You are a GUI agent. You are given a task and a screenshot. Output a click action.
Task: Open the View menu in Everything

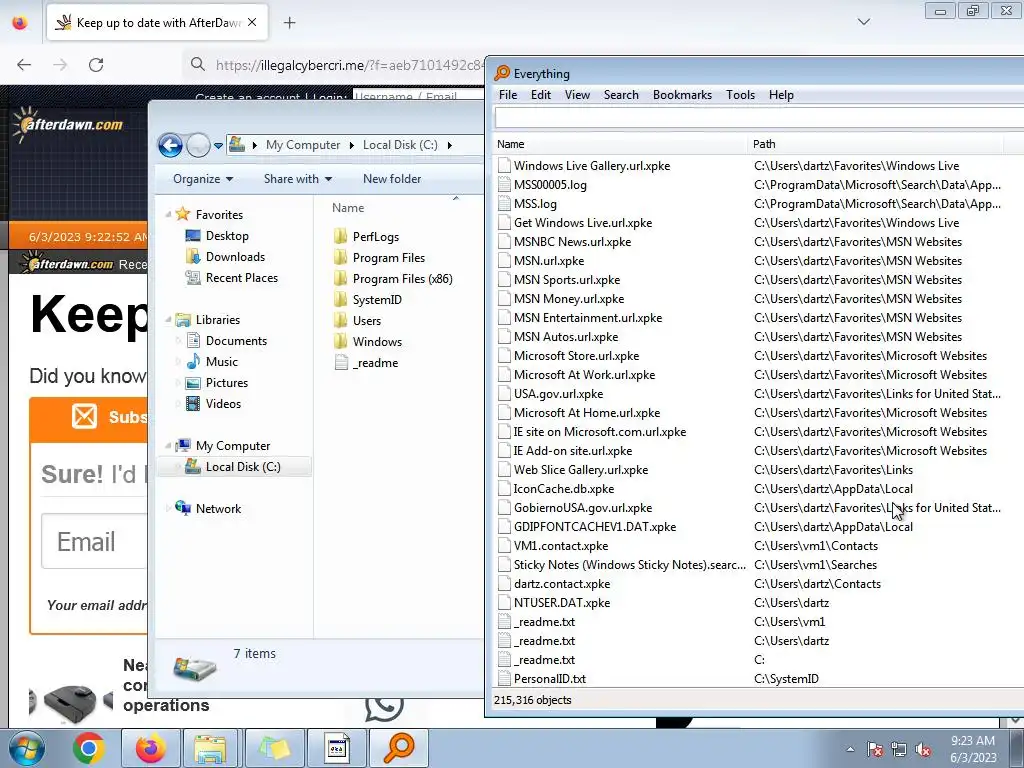click(x=577, y=95)
